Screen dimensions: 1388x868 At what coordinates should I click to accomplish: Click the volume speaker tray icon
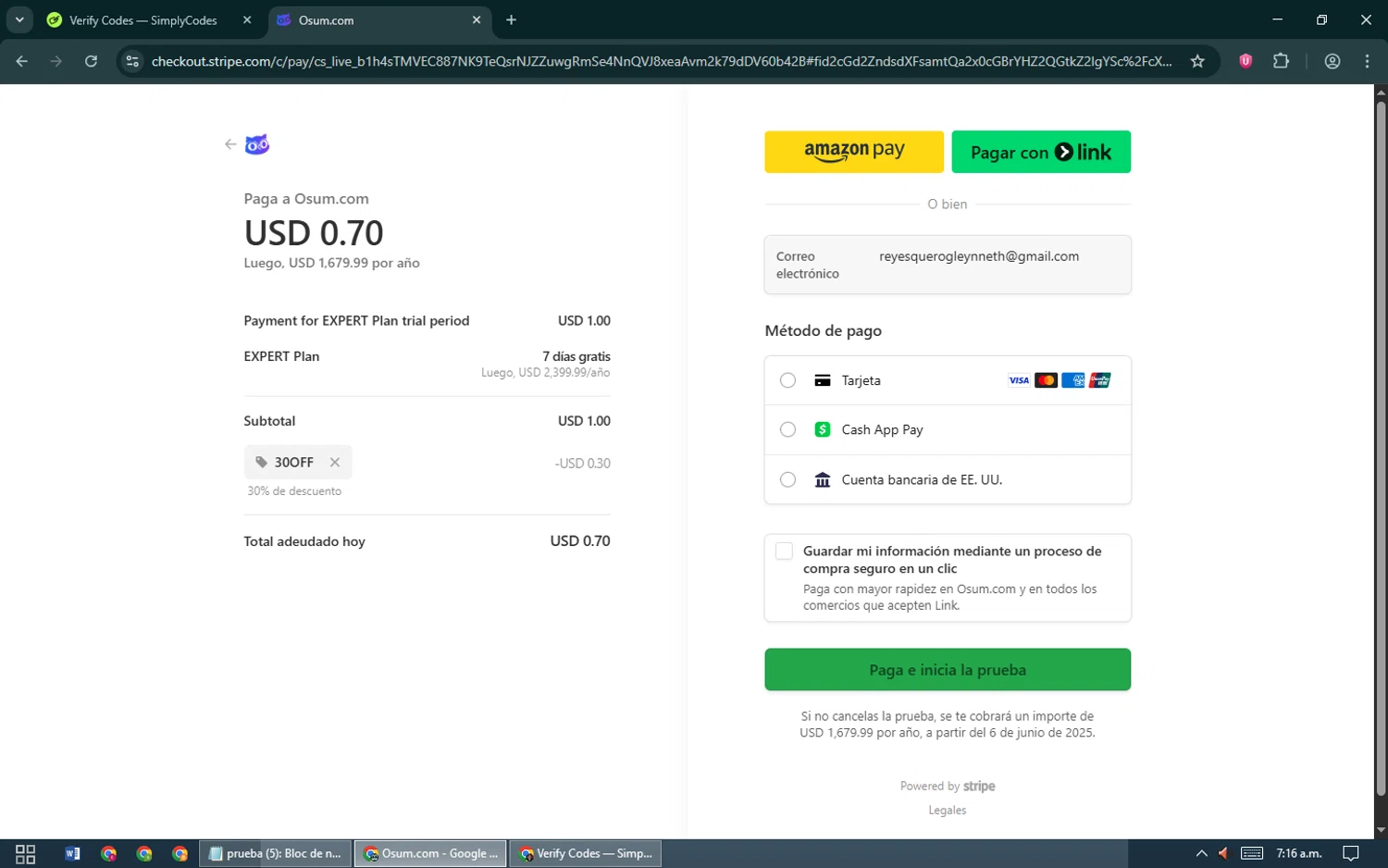click(x=1223, y=853)
